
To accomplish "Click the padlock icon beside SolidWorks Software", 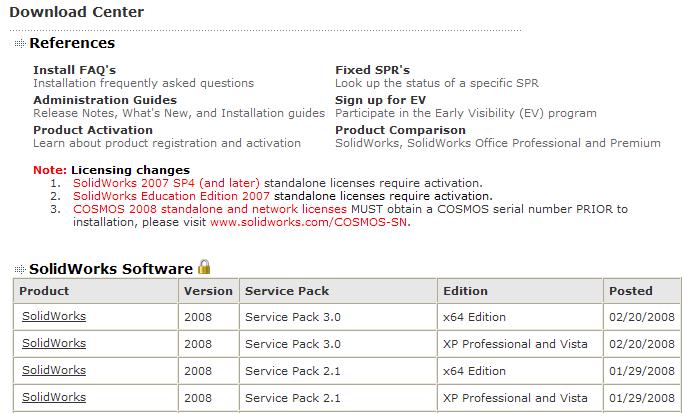I will coord(204,267).
